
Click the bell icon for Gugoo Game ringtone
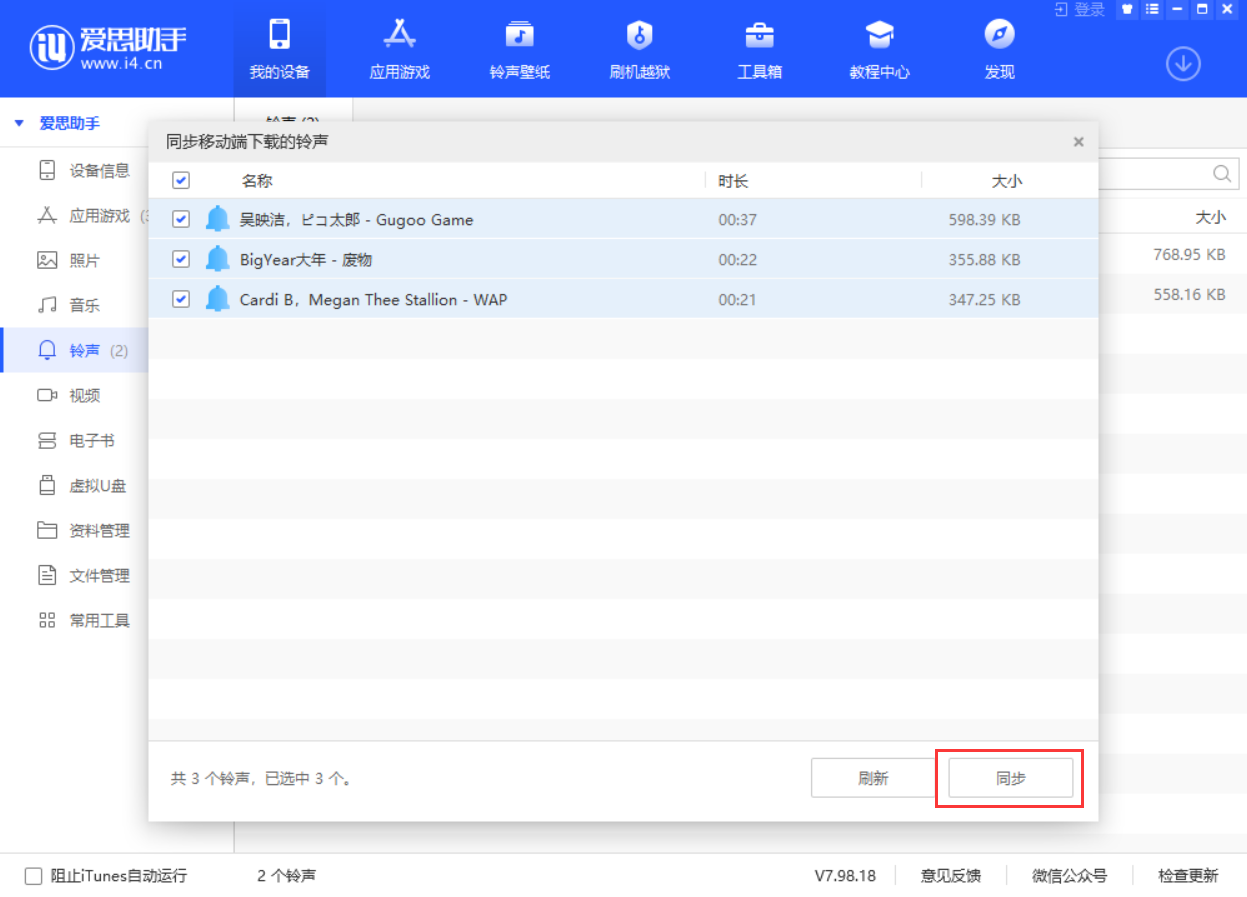click(x=217, y=219)
